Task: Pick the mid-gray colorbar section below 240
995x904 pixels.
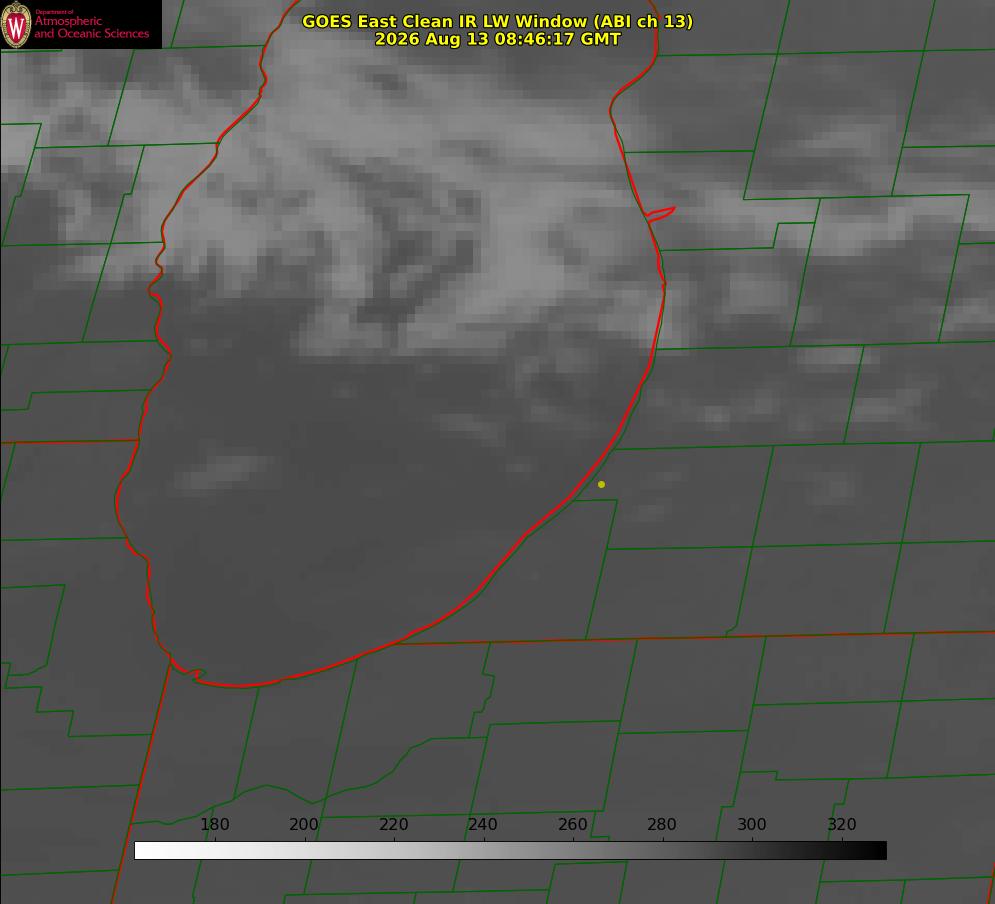Action: [x=485, y=851]
